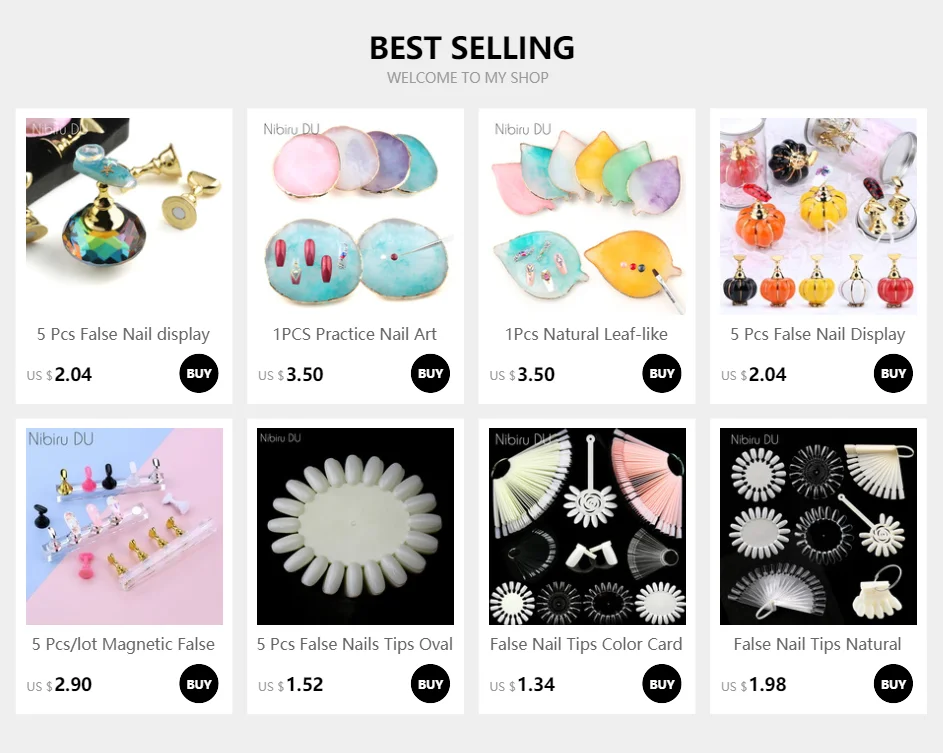Open the pumpkin nail holder product image
Viewport: 943px width, 753px height.
819,216
